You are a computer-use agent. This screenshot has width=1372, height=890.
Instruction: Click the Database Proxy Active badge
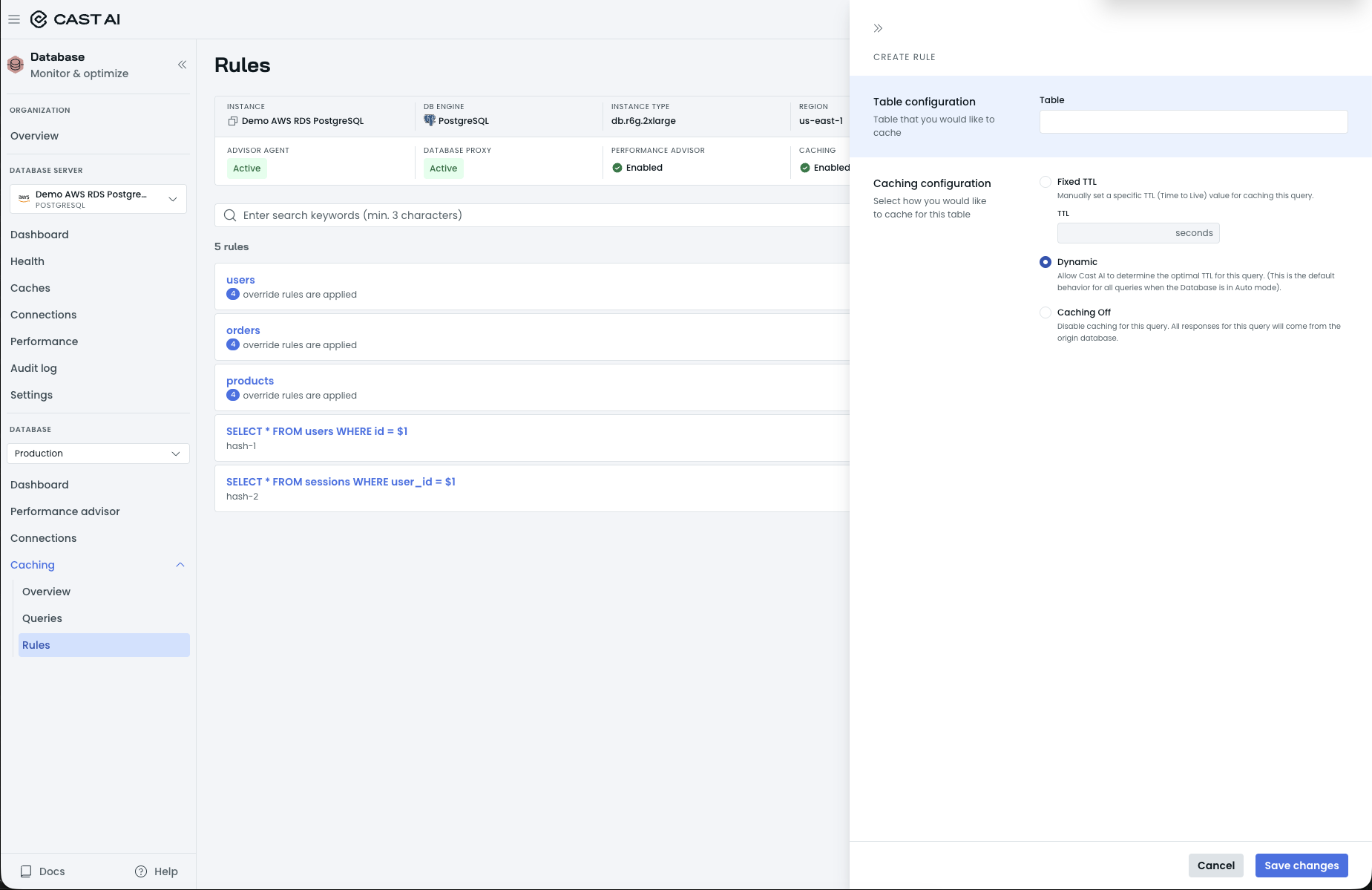click(x=443, y=168)
